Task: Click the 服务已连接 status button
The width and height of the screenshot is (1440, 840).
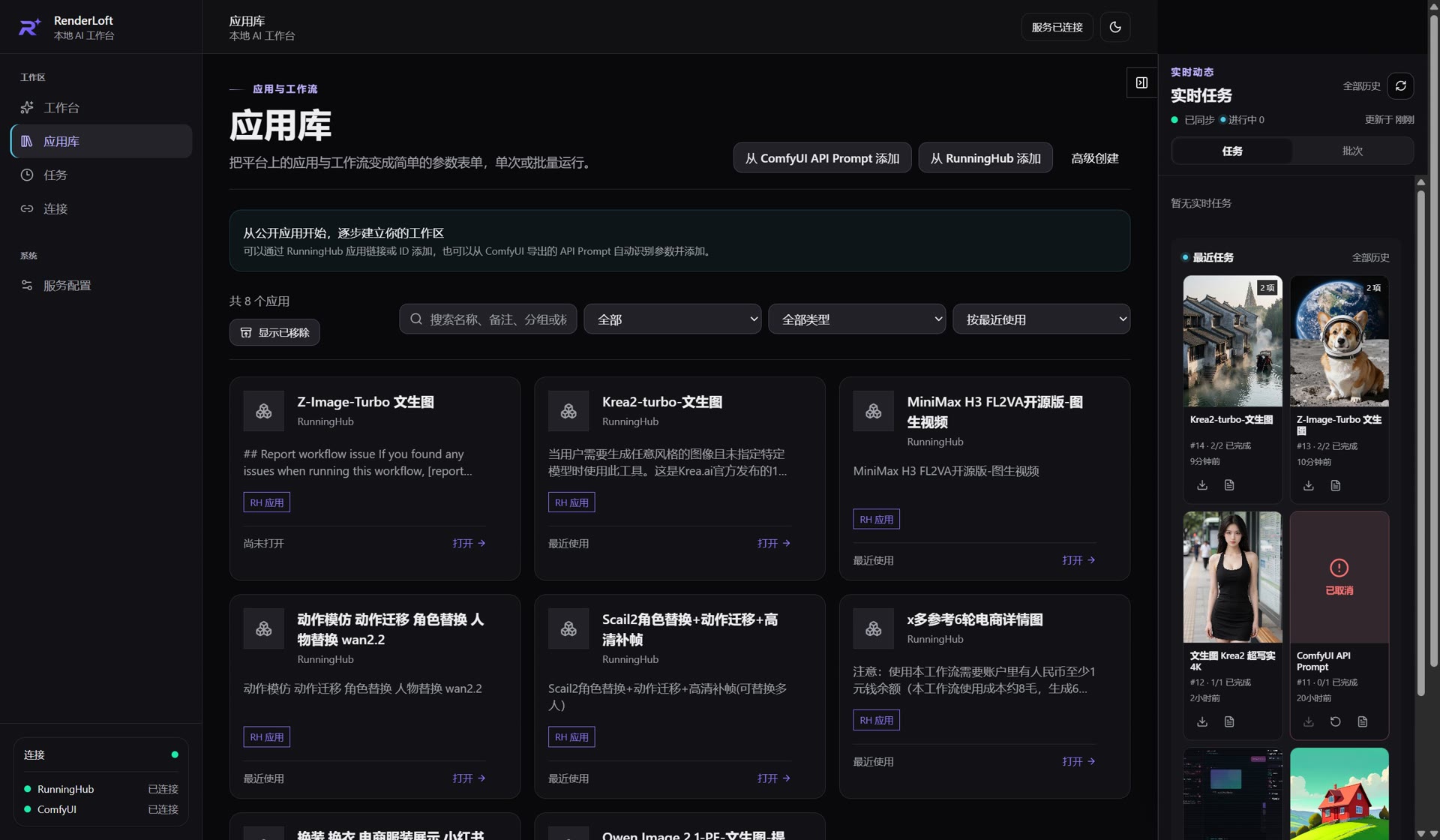Action: [x=1057, y=27]
